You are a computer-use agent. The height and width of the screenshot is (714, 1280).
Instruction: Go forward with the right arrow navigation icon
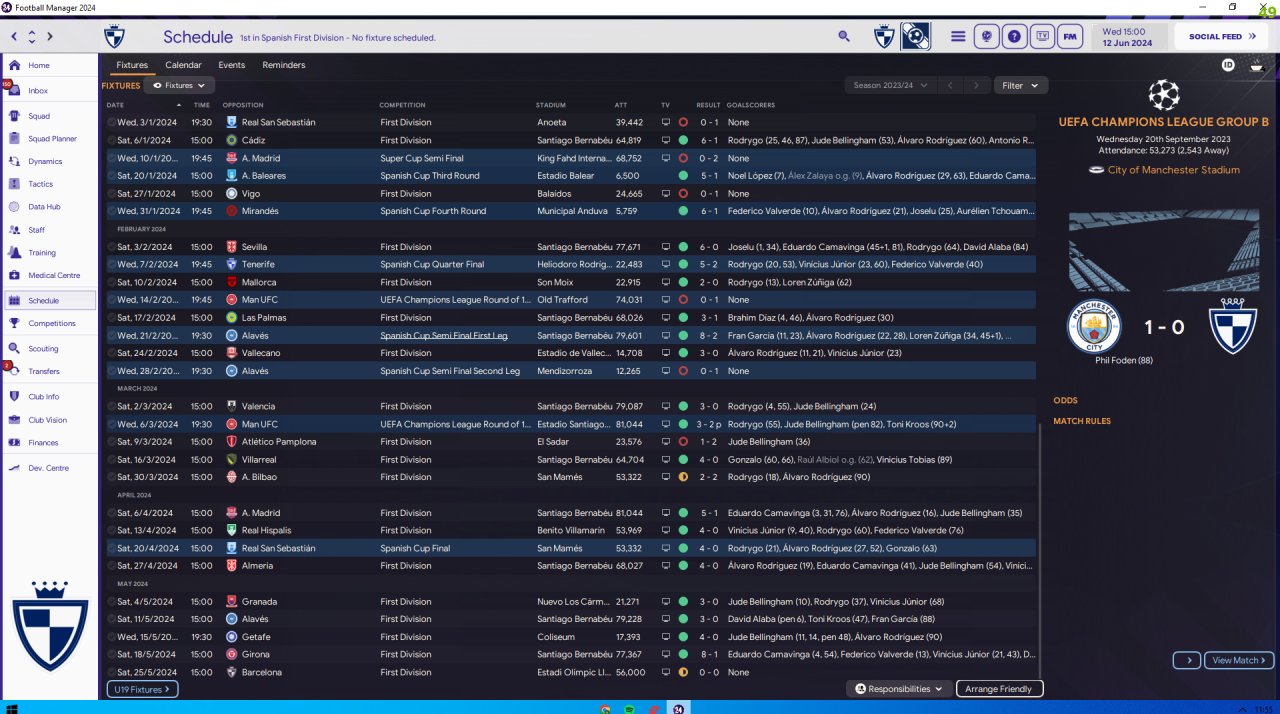pyautogui.click(x=50, y=37)
